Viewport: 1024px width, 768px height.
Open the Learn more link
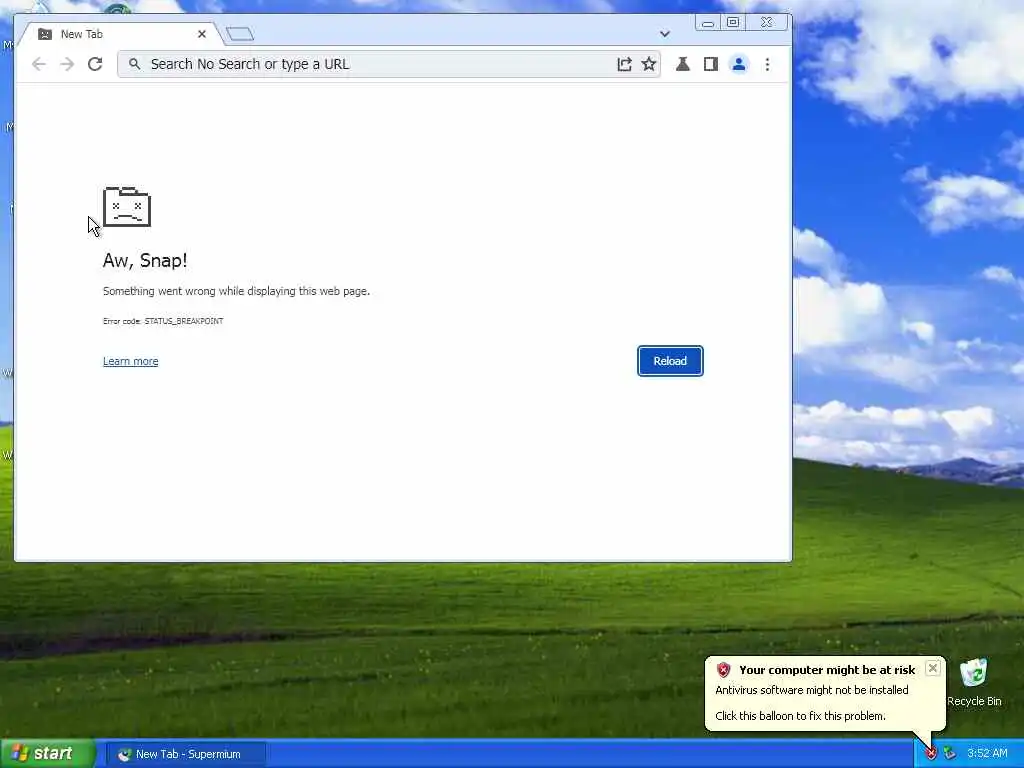pyautogui.click(x=131, y=361)
